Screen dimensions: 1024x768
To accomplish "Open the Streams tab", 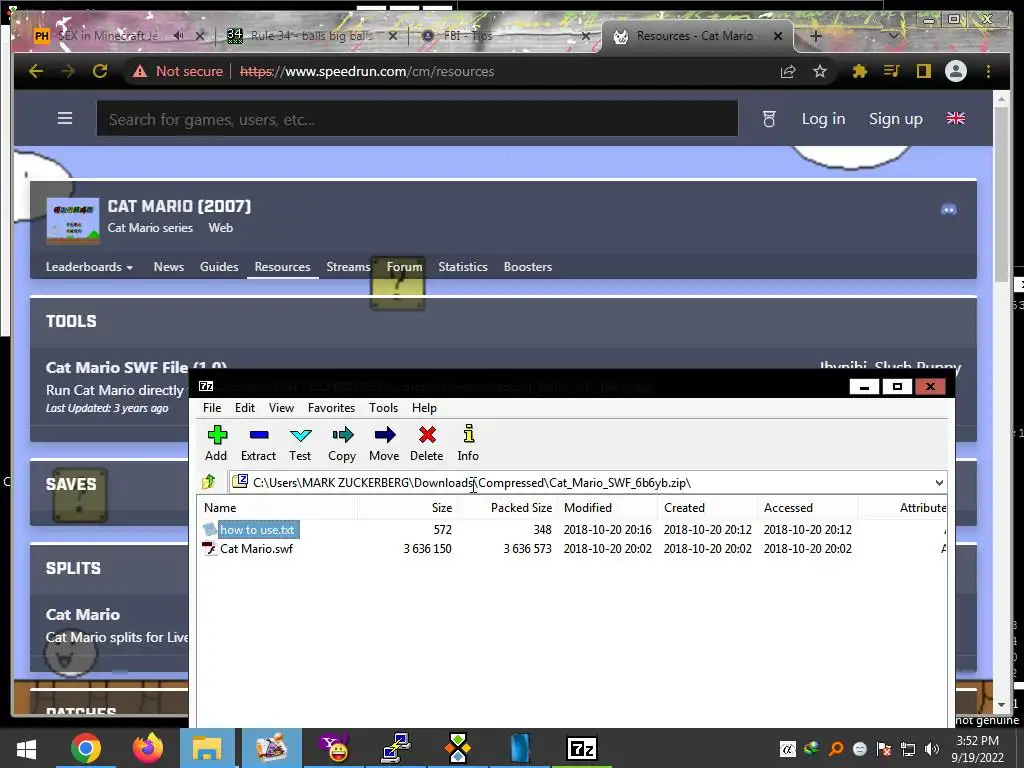I will pyautogui.click(x=348, y=266).
